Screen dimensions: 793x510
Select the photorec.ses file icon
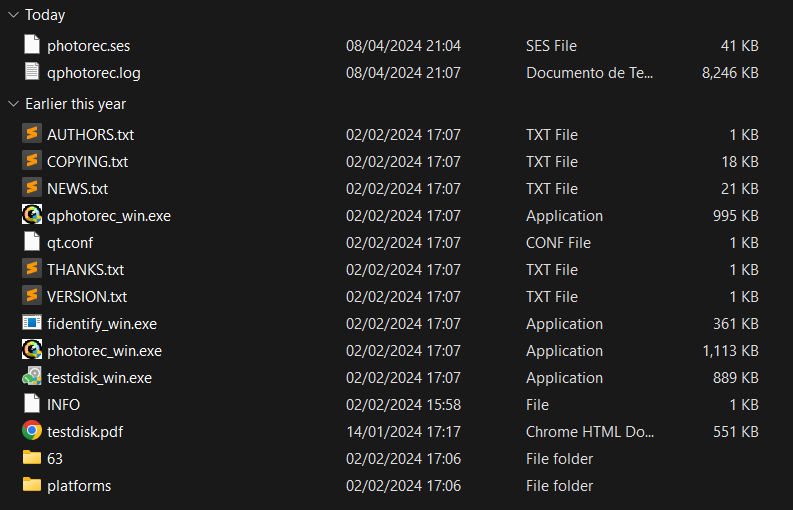coord(32,45)
